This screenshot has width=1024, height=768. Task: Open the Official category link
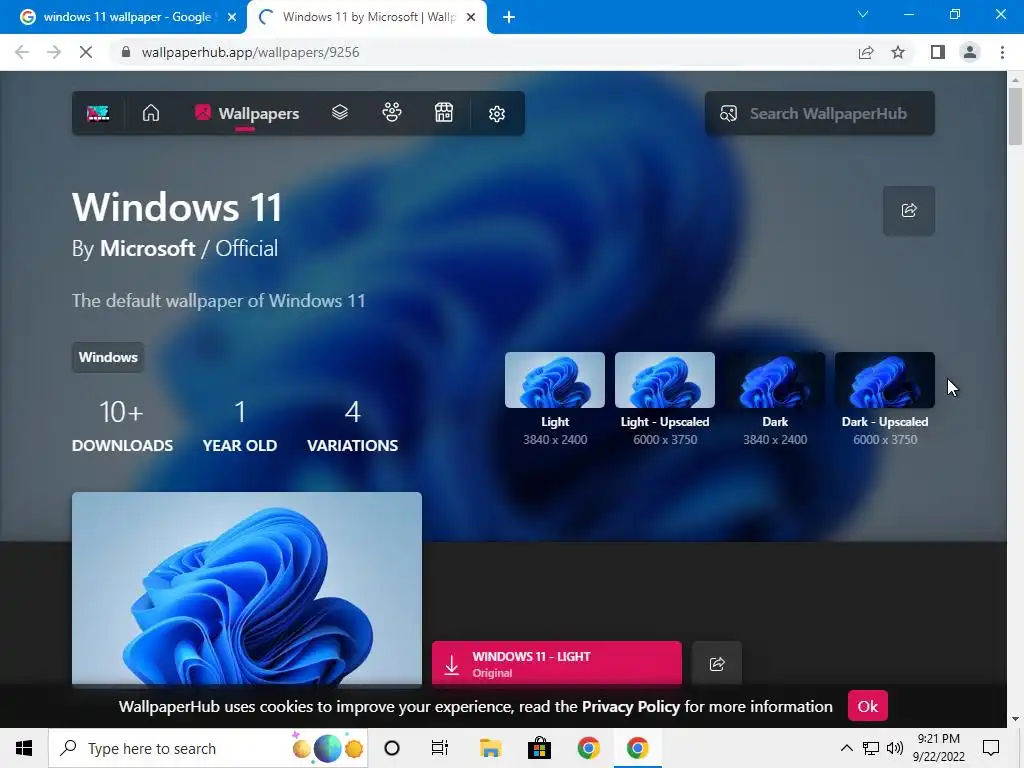click(x=247, y=248)
